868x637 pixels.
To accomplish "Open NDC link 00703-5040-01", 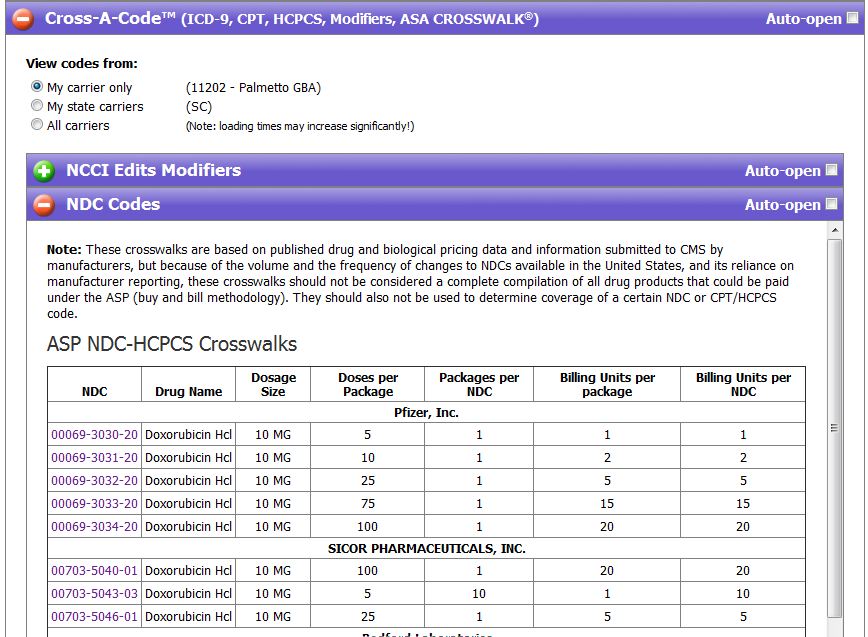I will point(94,571).
